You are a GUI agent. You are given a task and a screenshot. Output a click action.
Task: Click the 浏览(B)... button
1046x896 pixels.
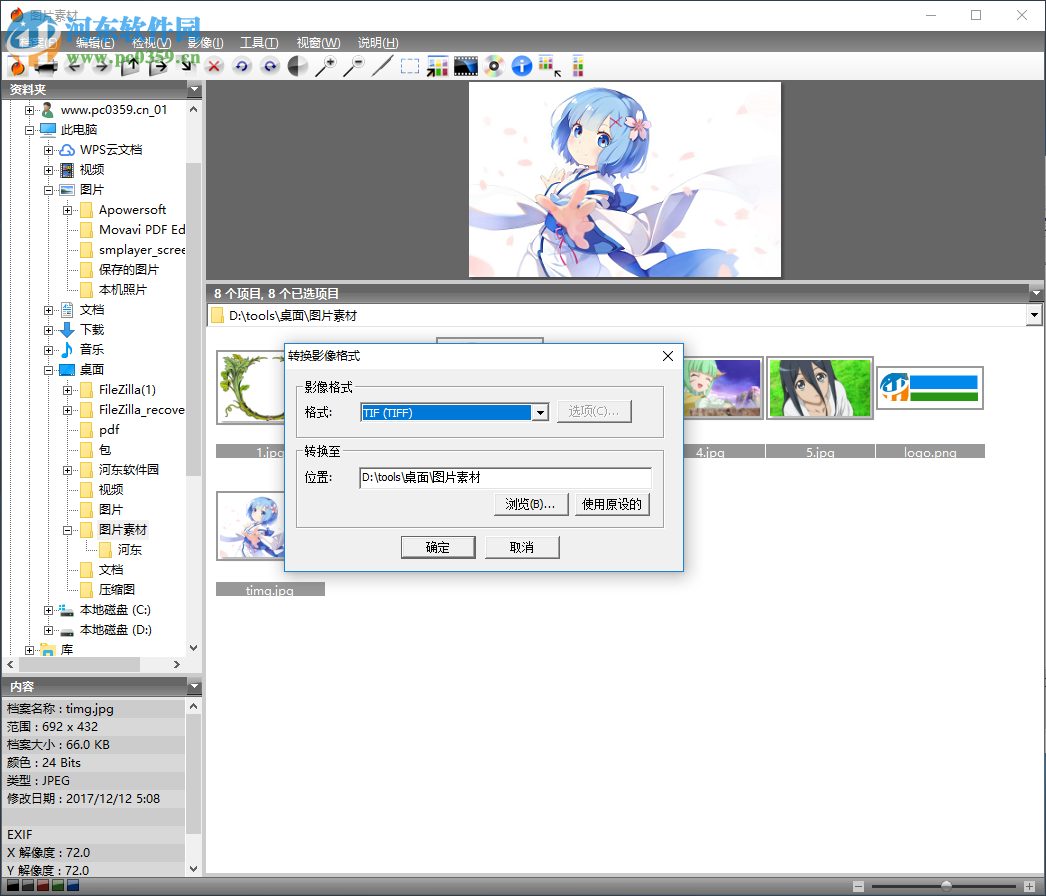[x=530, y=504]
